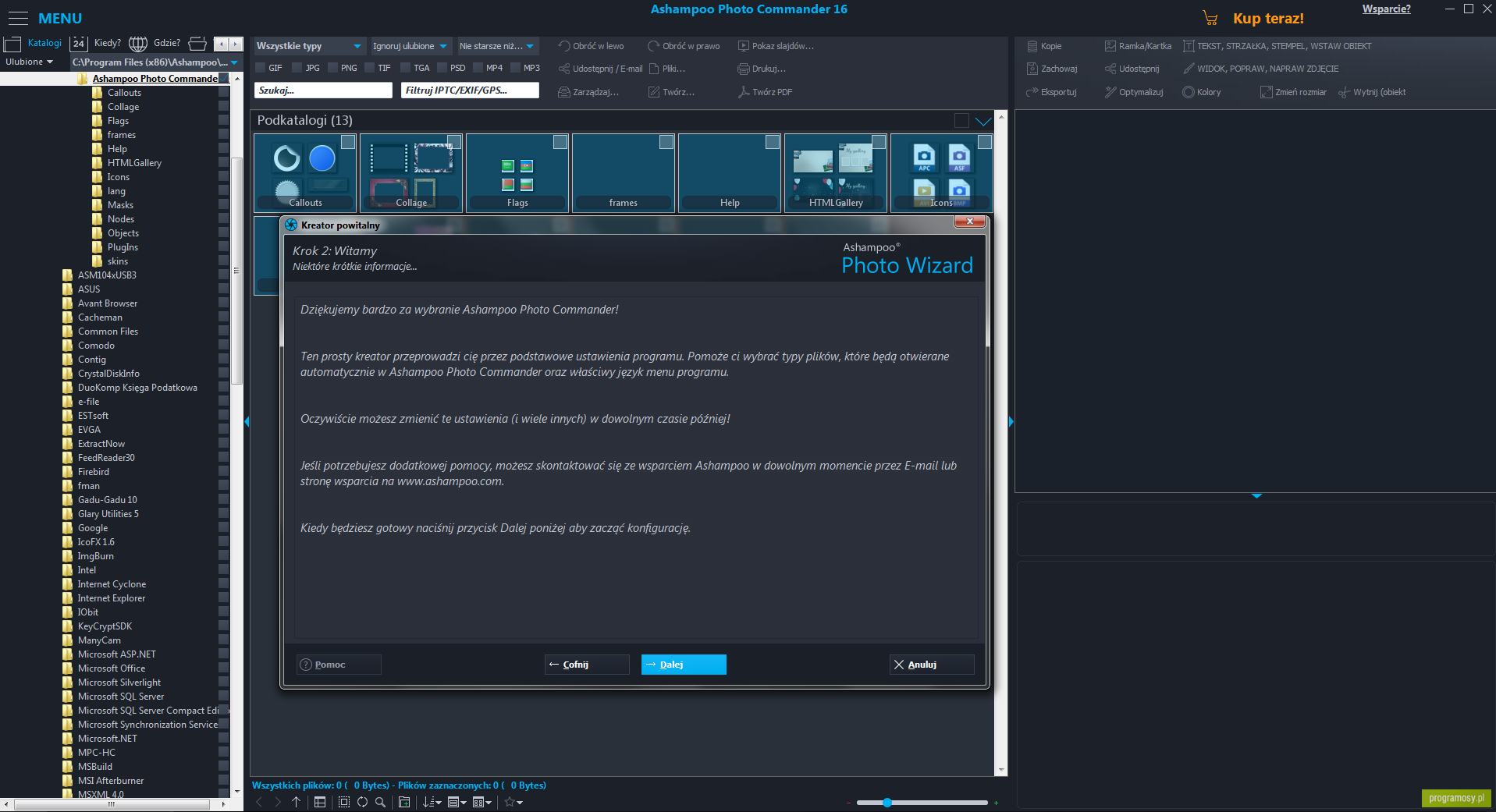Open the thumbnail layout dropdown in bottom toolbar
1496x812 pixels.
(x=482, y=802)
